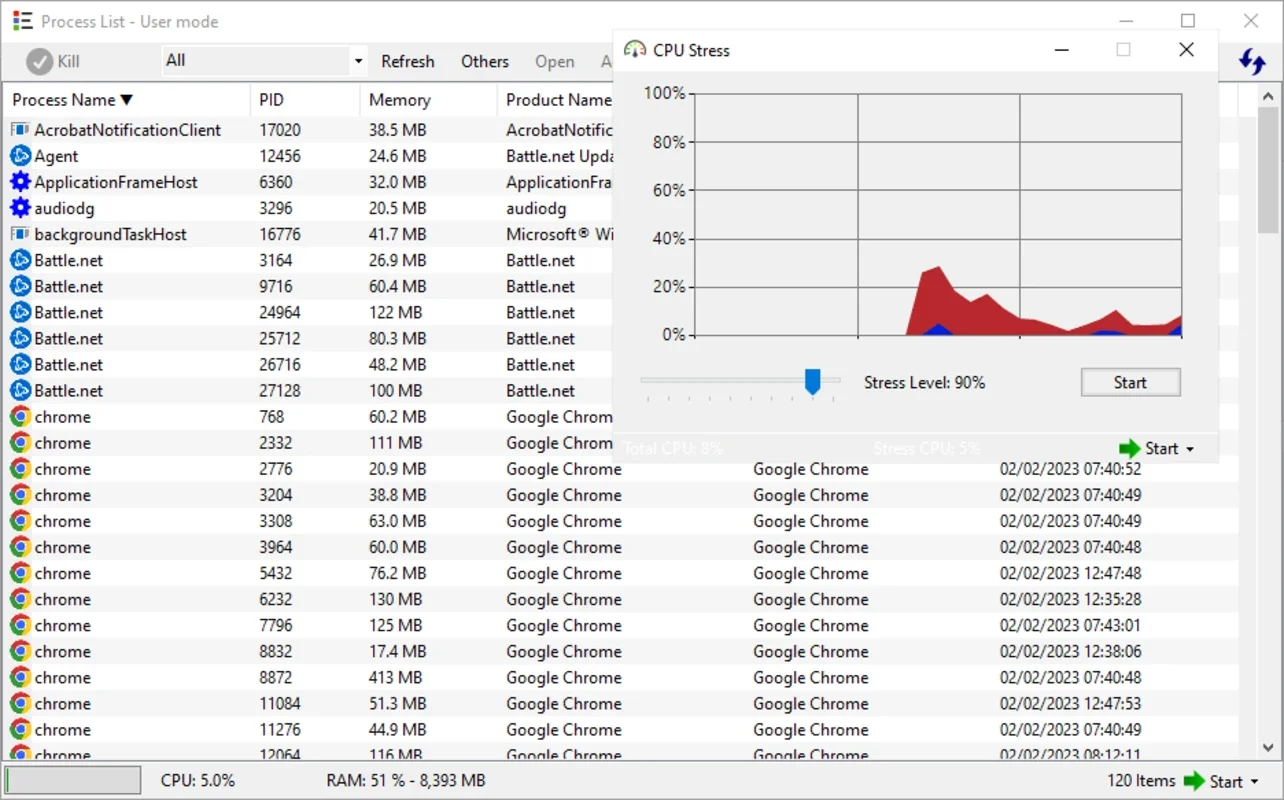The image size is (1284, 800).
Task: Click Battle.net icon for PID 3164
Action: click(20, 260)
